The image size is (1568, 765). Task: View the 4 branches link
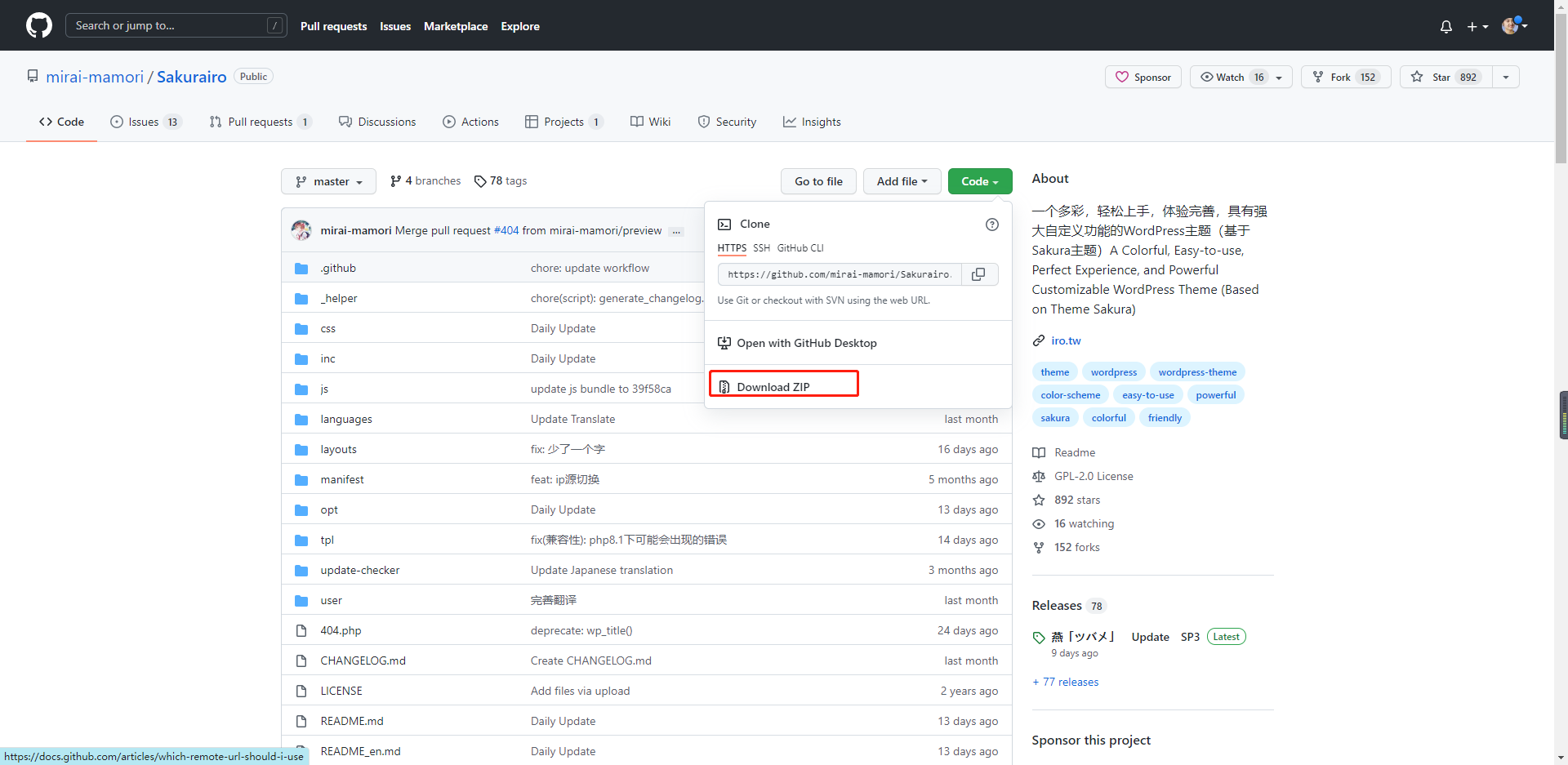[425, 180]
